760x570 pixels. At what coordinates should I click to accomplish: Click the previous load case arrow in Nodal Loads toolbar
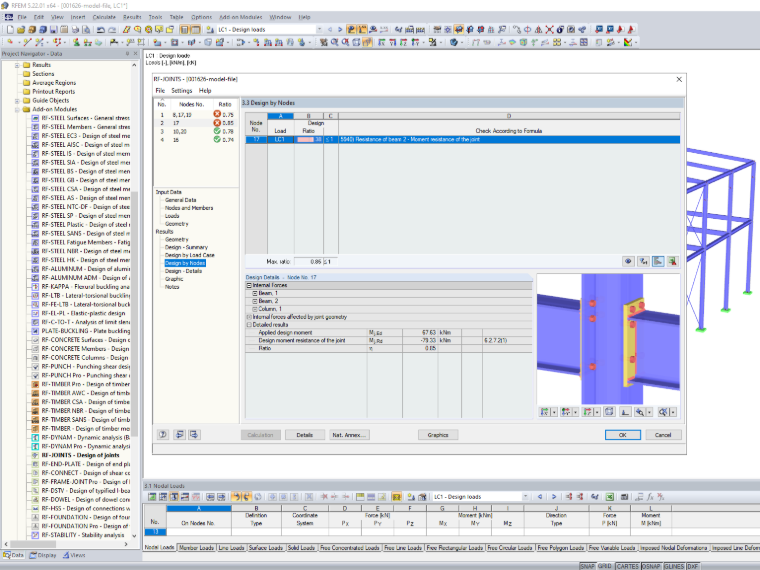tap(539, 497)
